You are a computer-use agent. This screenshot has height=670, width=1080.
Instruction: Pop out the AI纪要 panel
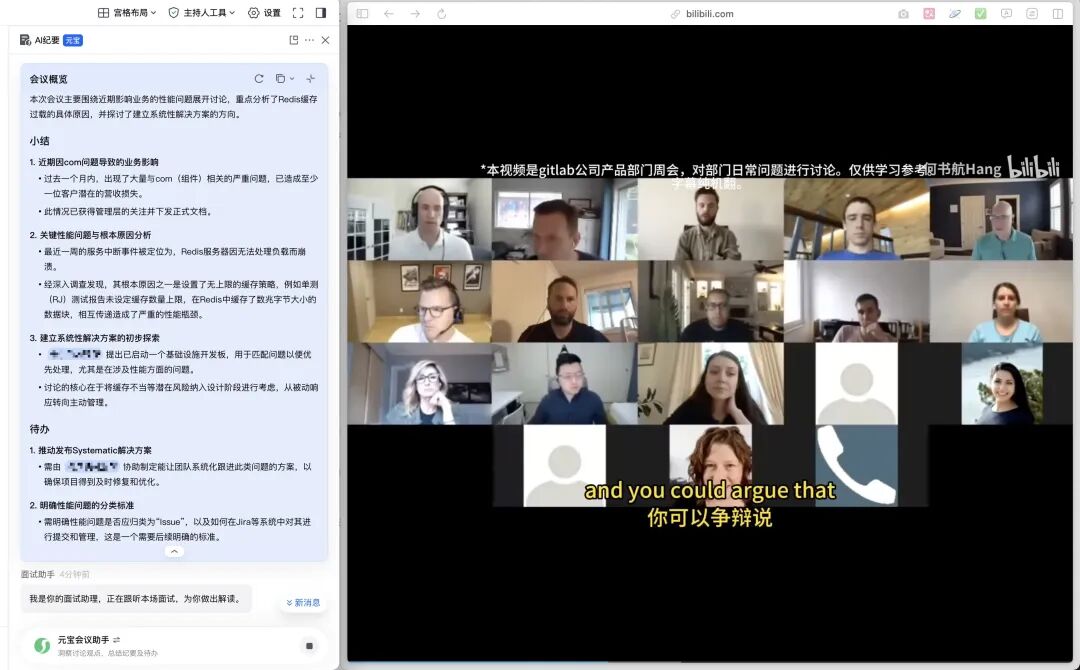pos(293,40)
